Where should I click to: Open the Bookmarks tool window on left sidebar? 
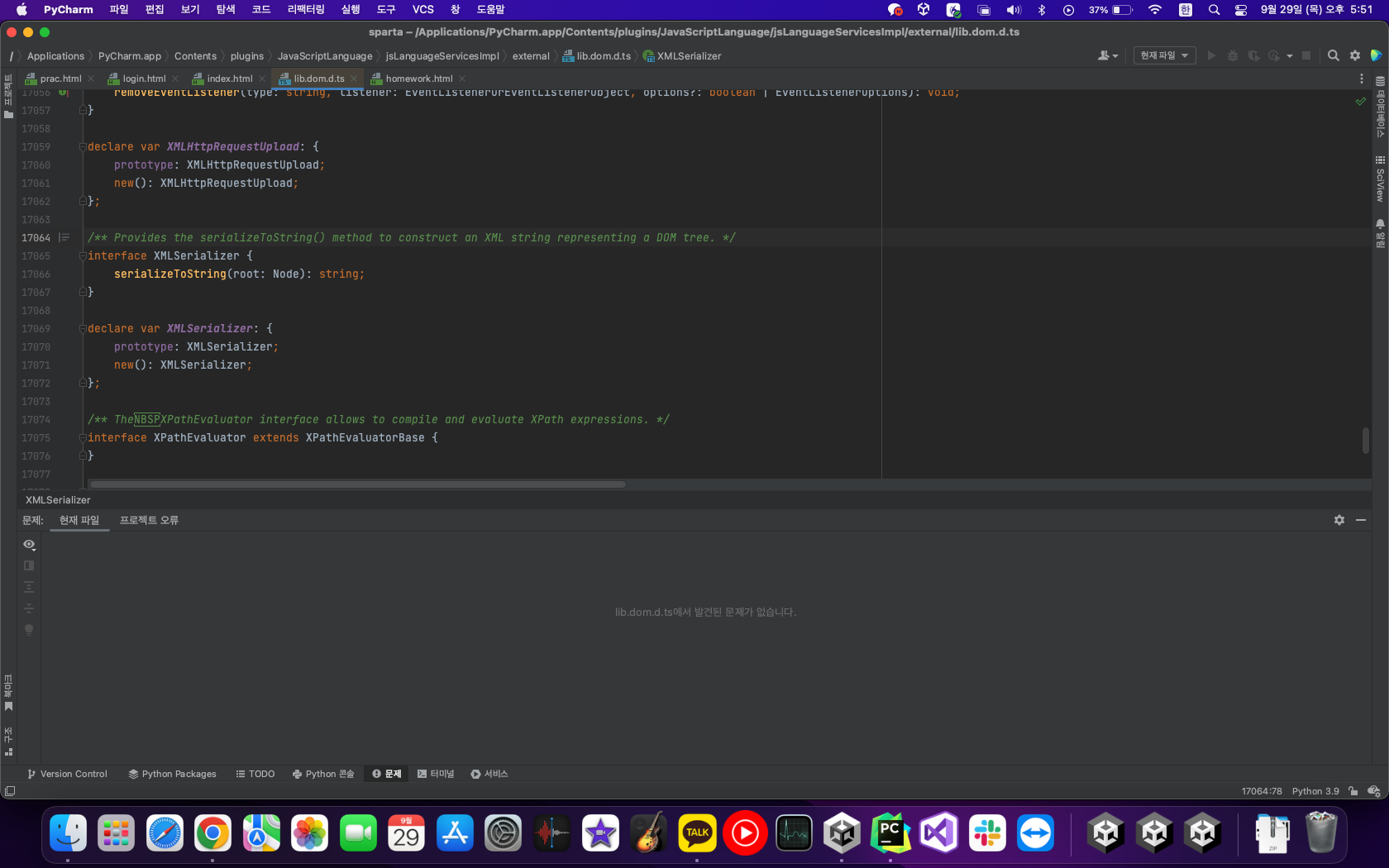[x=8, y=693]
